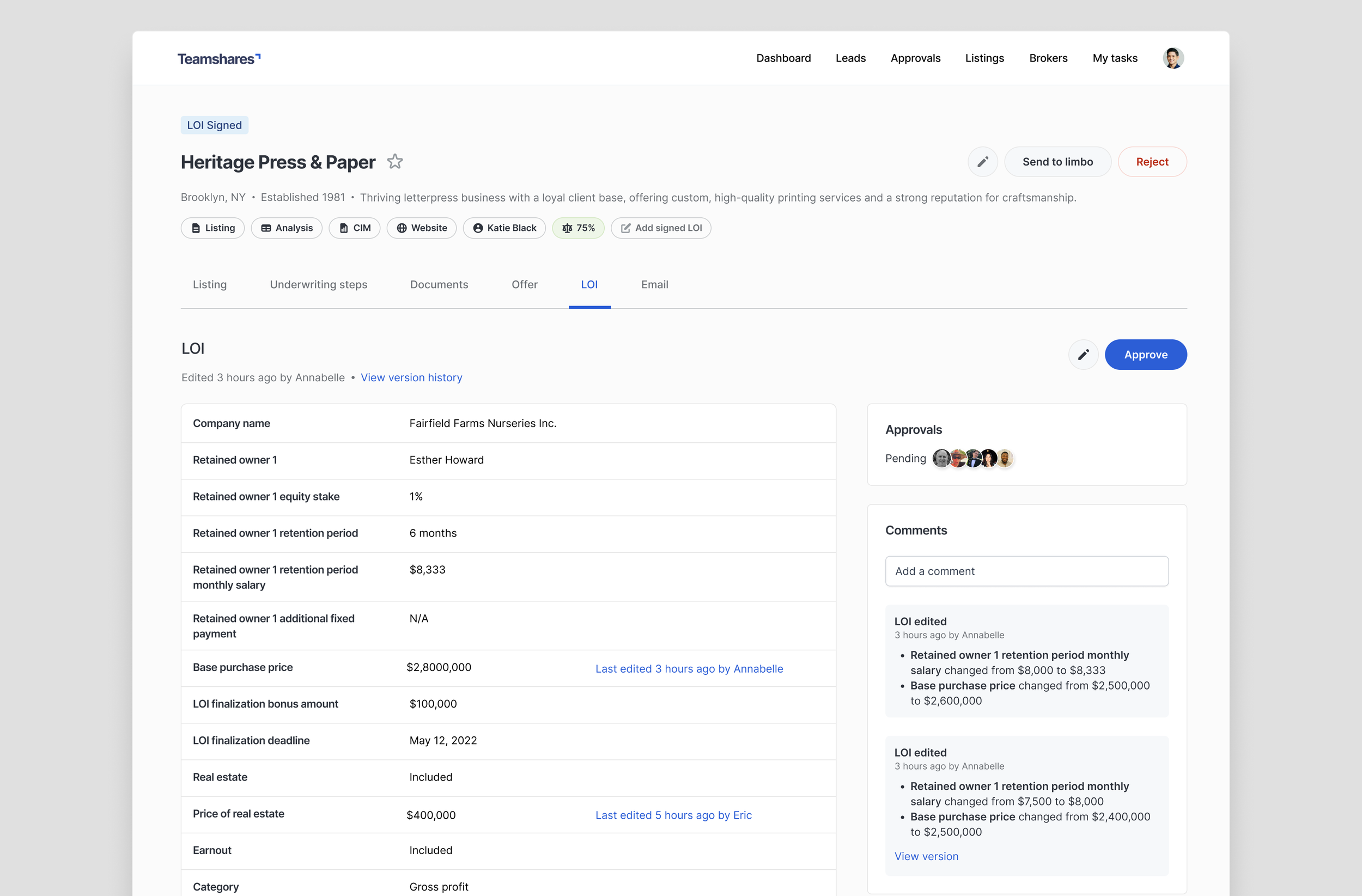The width and height of the screenshot is (1362, 896).
Task: Open the Listing document chip
Action: 213,228
